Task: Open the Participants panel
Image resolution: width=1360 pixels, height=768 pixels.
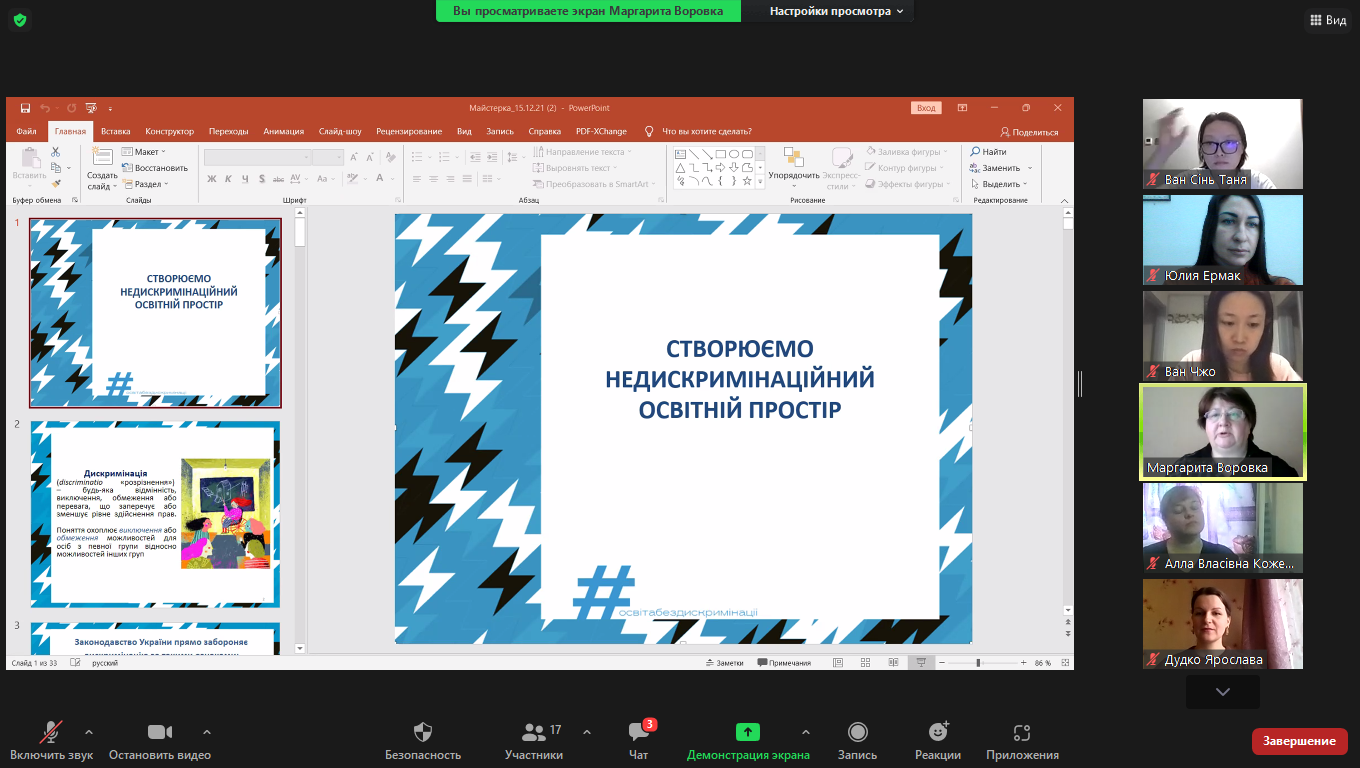Action: point(534,732)
